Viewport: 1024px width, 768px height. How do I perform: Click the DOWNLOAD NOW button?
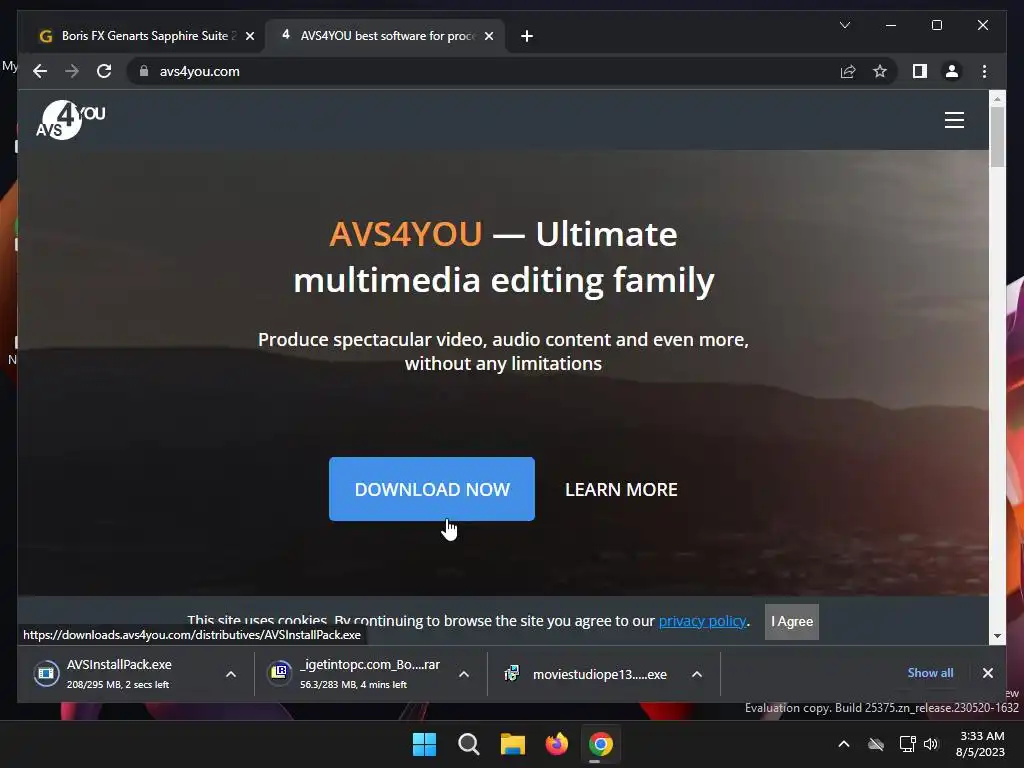(432, 489)
